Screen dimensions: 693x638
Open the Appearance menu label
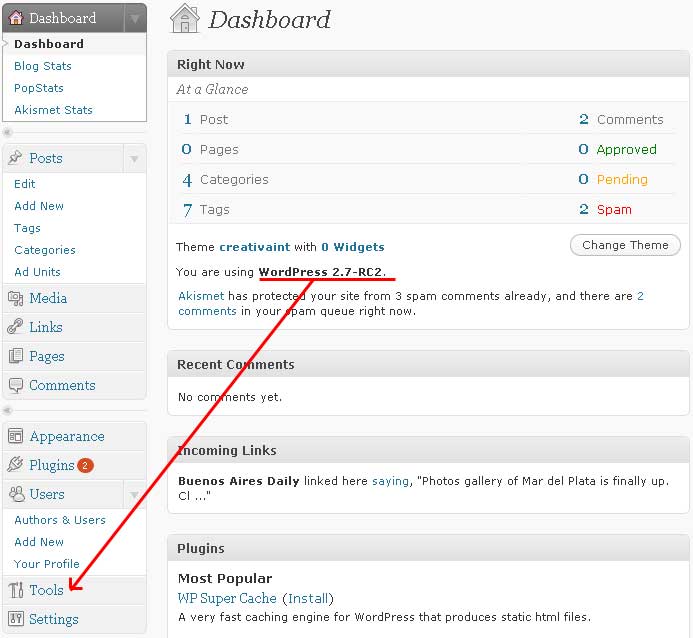click(67, 437)
